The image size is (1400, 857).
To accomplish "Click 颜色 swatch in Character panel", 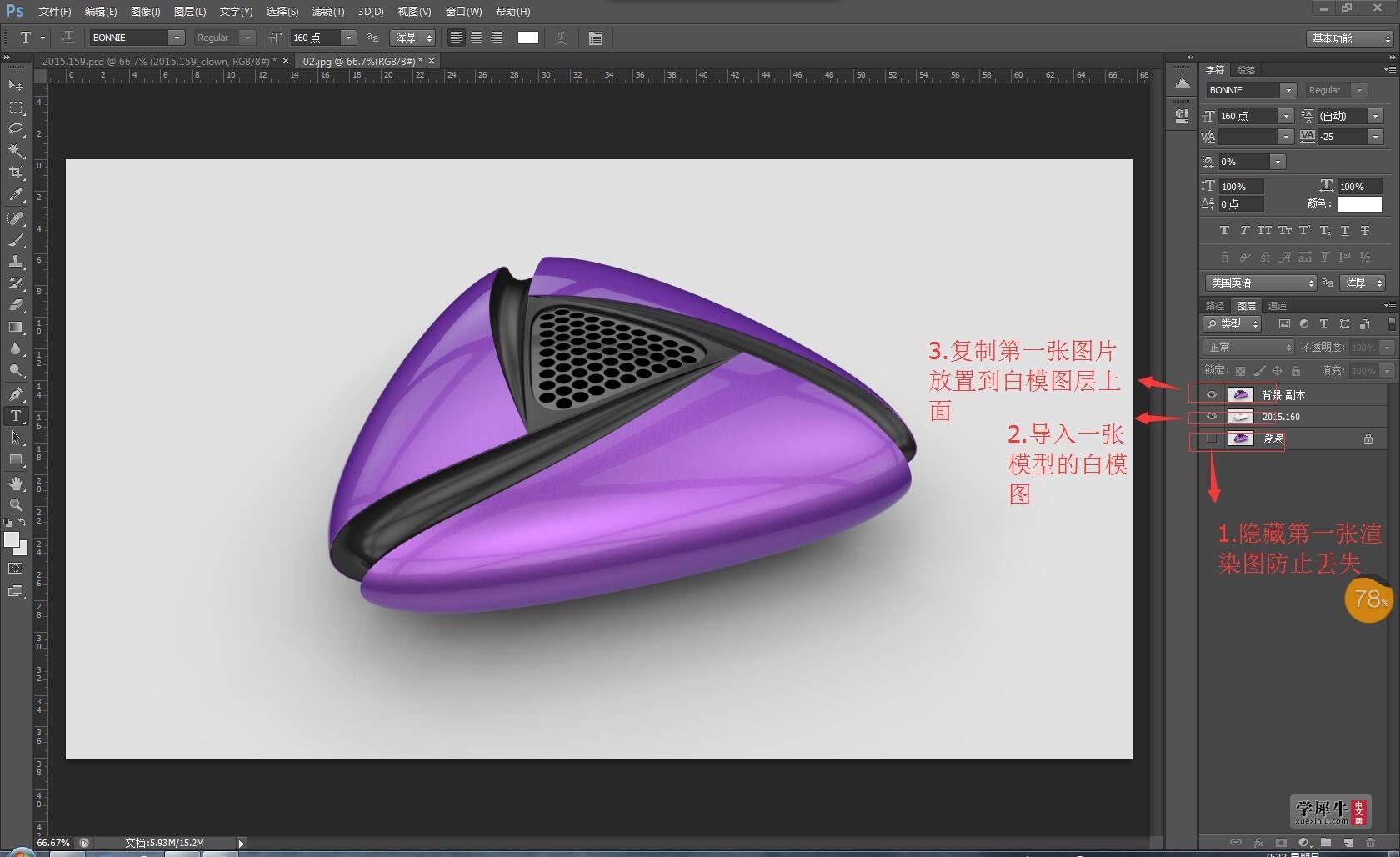I will [1360, 203].
